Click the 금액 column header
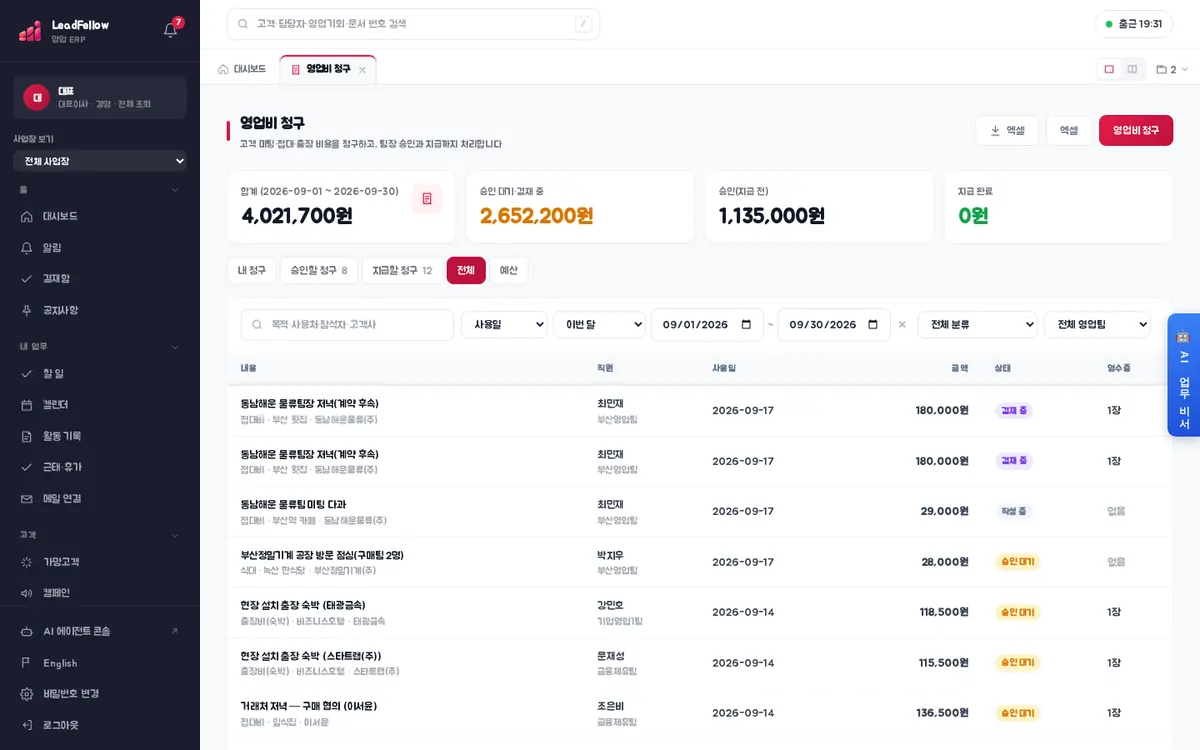The width and height of the screenshot is (1200, 750). [959, 368]
